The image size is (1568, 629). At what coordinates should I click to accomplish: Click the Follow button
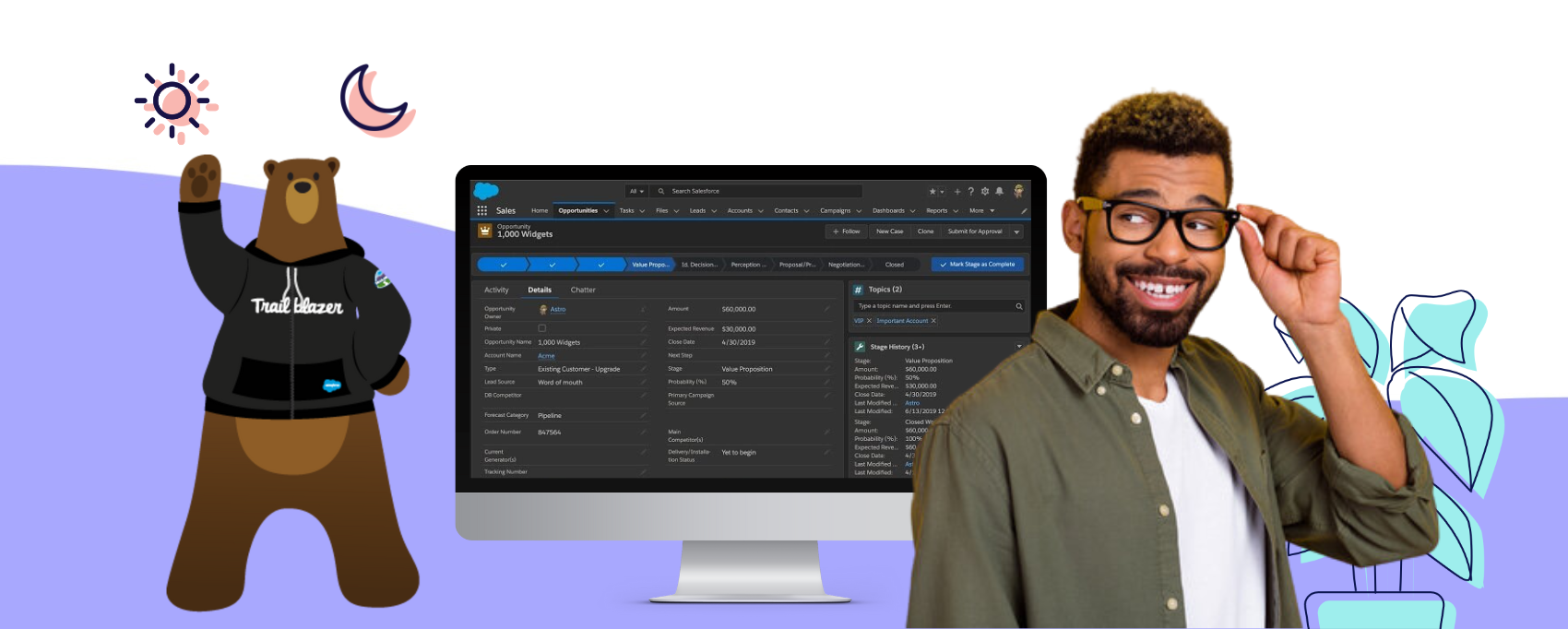(846, 231)
